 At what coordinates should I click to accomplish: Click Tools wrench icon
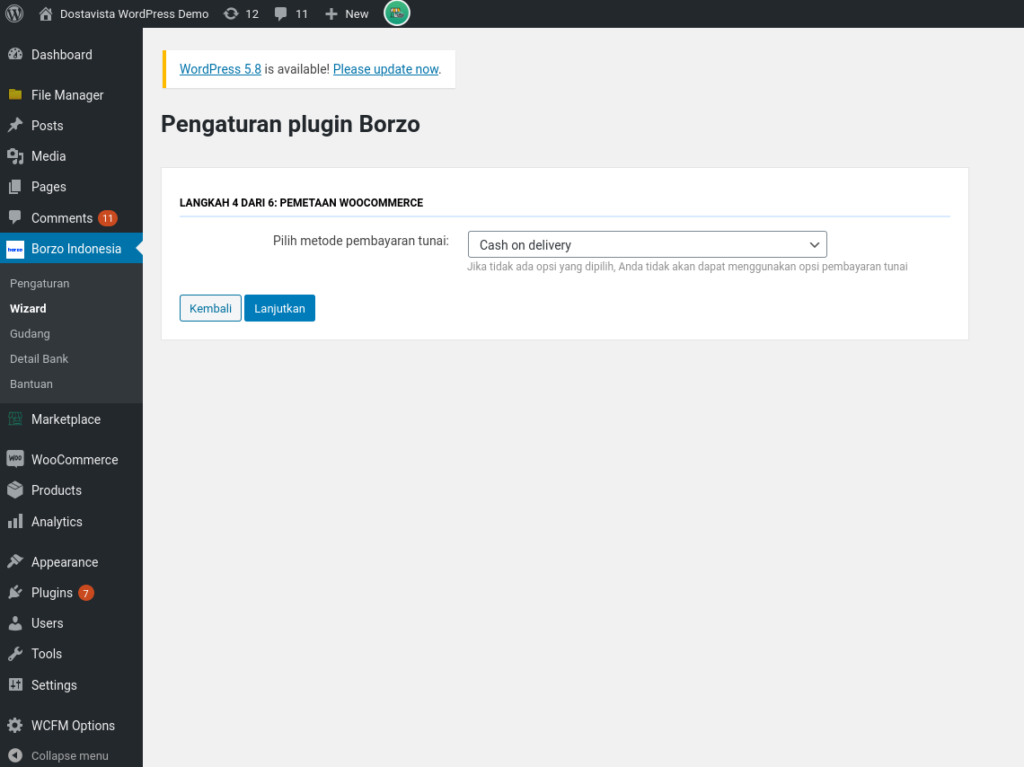pyautogui.click(x=15, y=653)
